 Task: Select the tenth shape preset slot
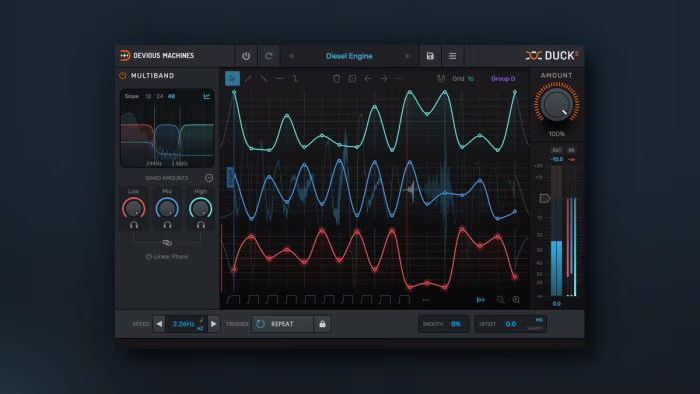coord(404,299)
